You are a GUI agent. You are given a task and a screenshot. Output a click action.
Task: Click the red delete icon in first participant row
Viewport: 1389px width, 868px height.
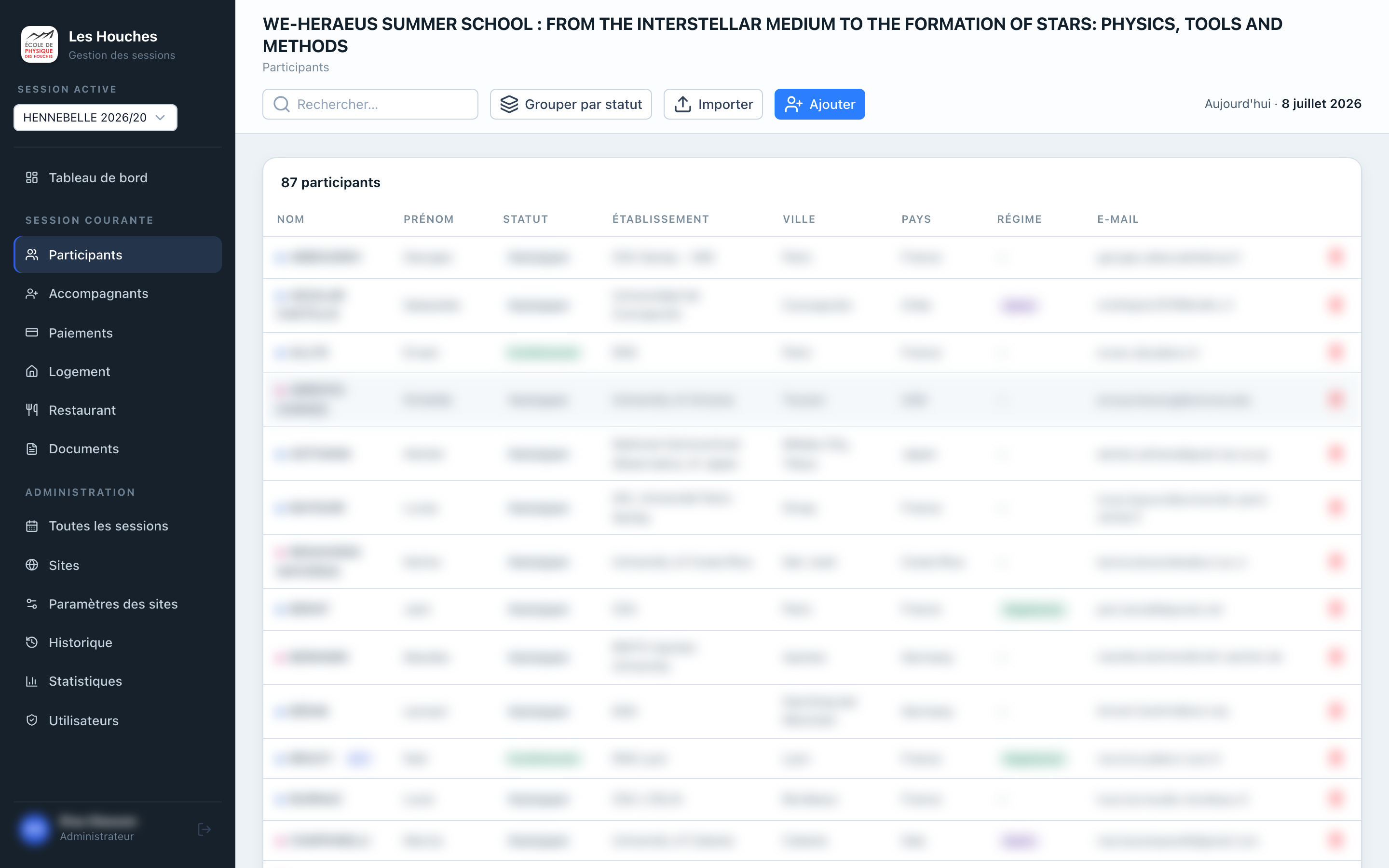click(x=1335, y=256)
